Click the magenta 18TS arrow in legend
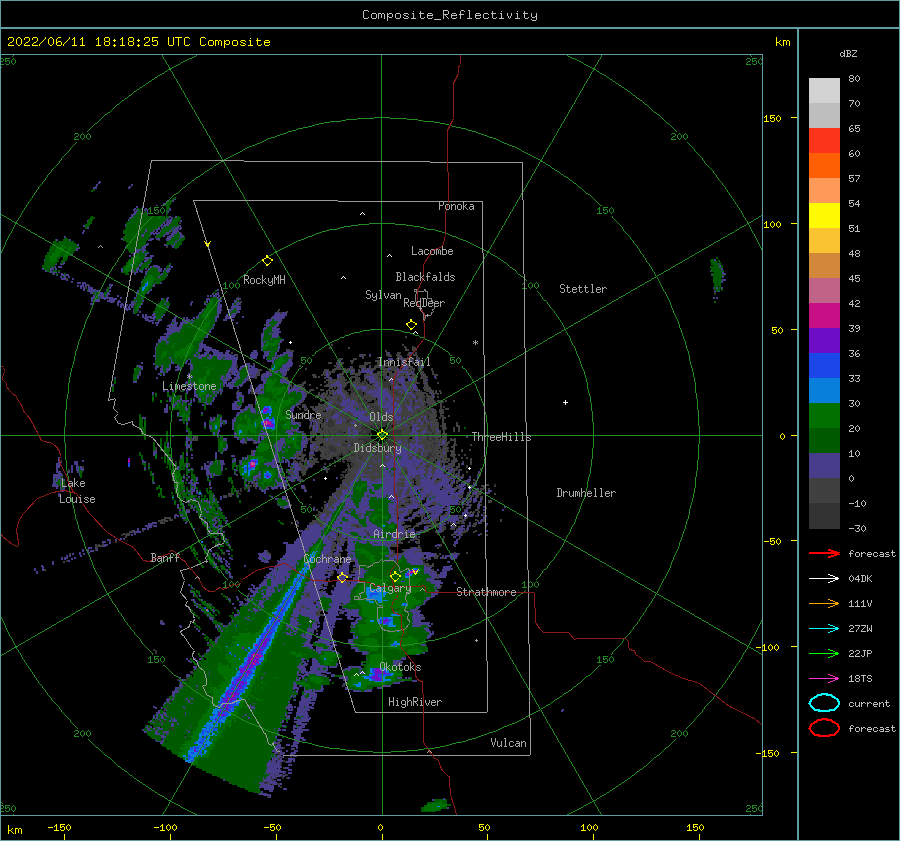Viewport: 900px width, 841px height. tap(824, 679)
